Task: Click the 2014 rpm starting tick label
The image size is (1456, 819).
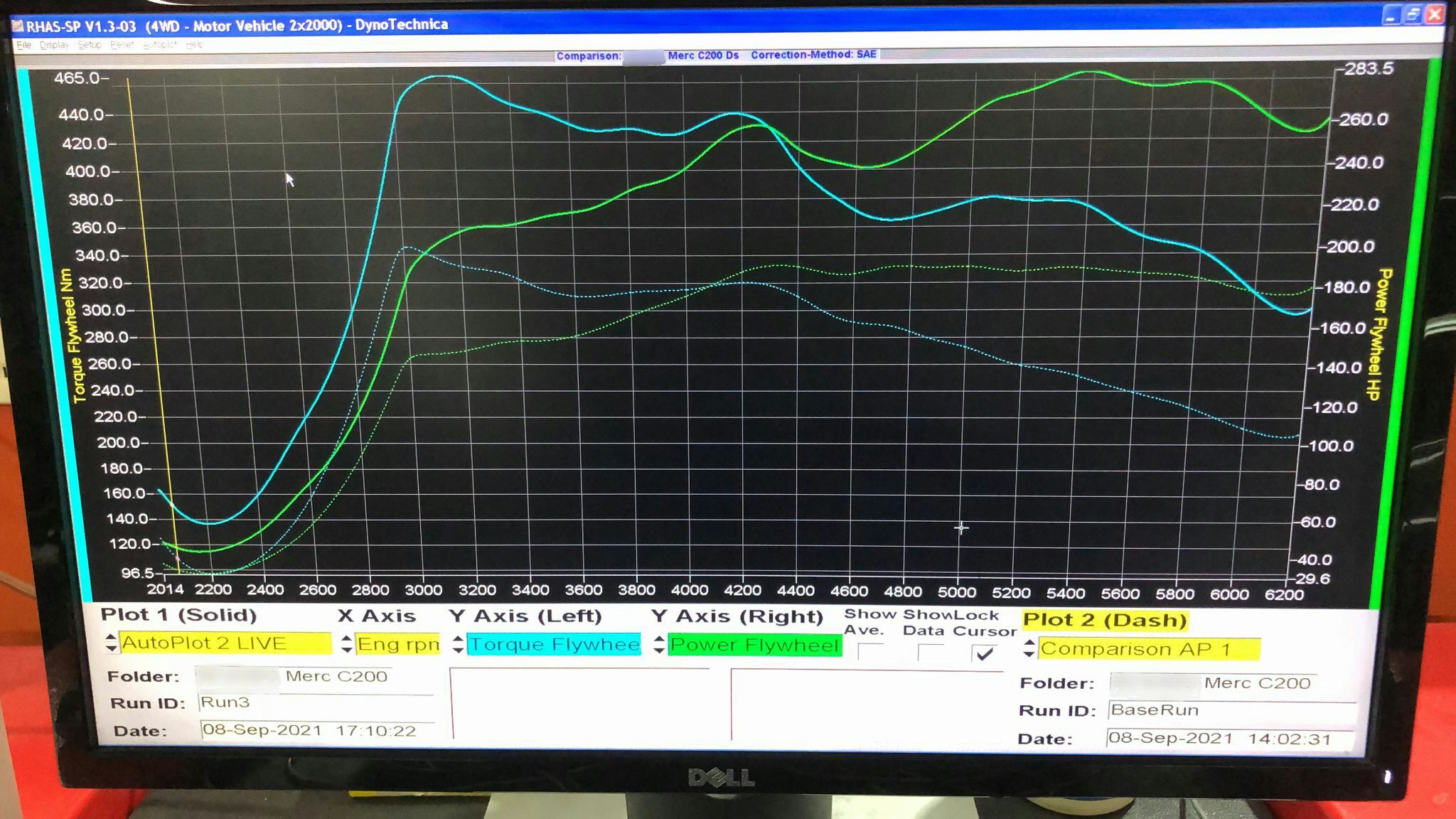Action: pos(165,590)
